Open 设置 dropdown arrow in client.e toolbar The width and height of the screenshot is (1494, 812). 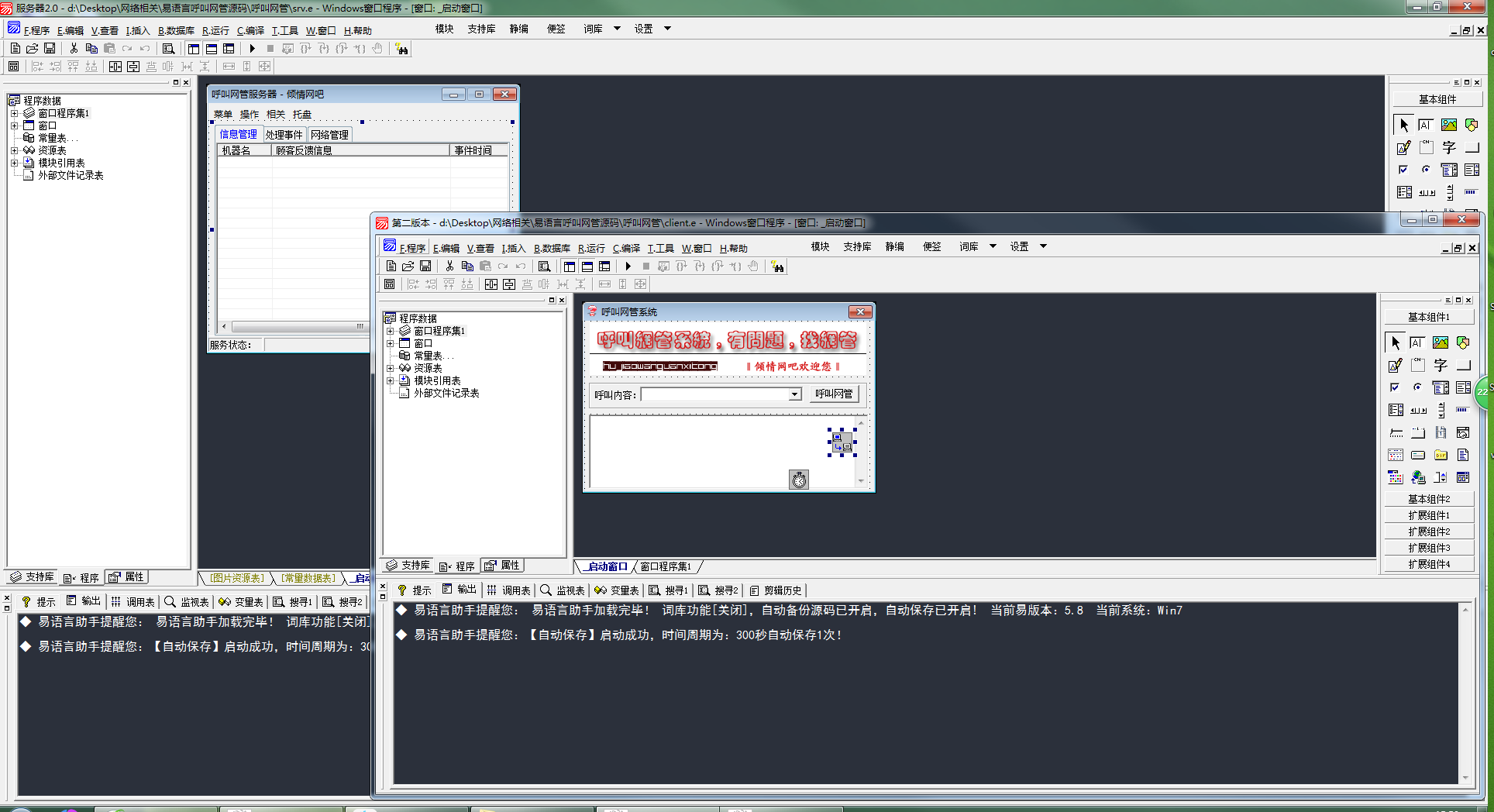pos(1043,246)
